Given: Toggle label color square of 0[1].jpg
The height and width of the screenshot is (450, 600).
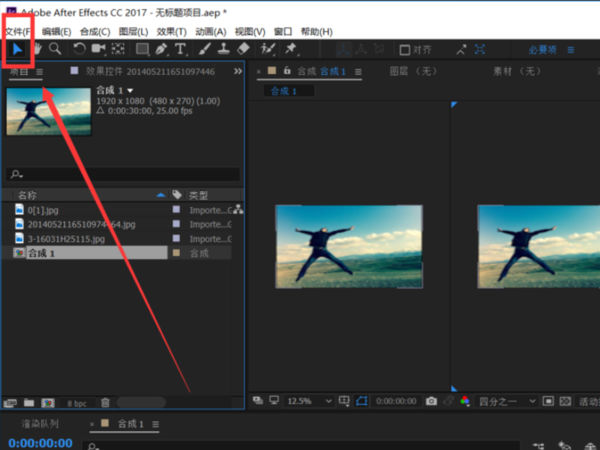Looking at the screenshot, I should tap(177, 210).
